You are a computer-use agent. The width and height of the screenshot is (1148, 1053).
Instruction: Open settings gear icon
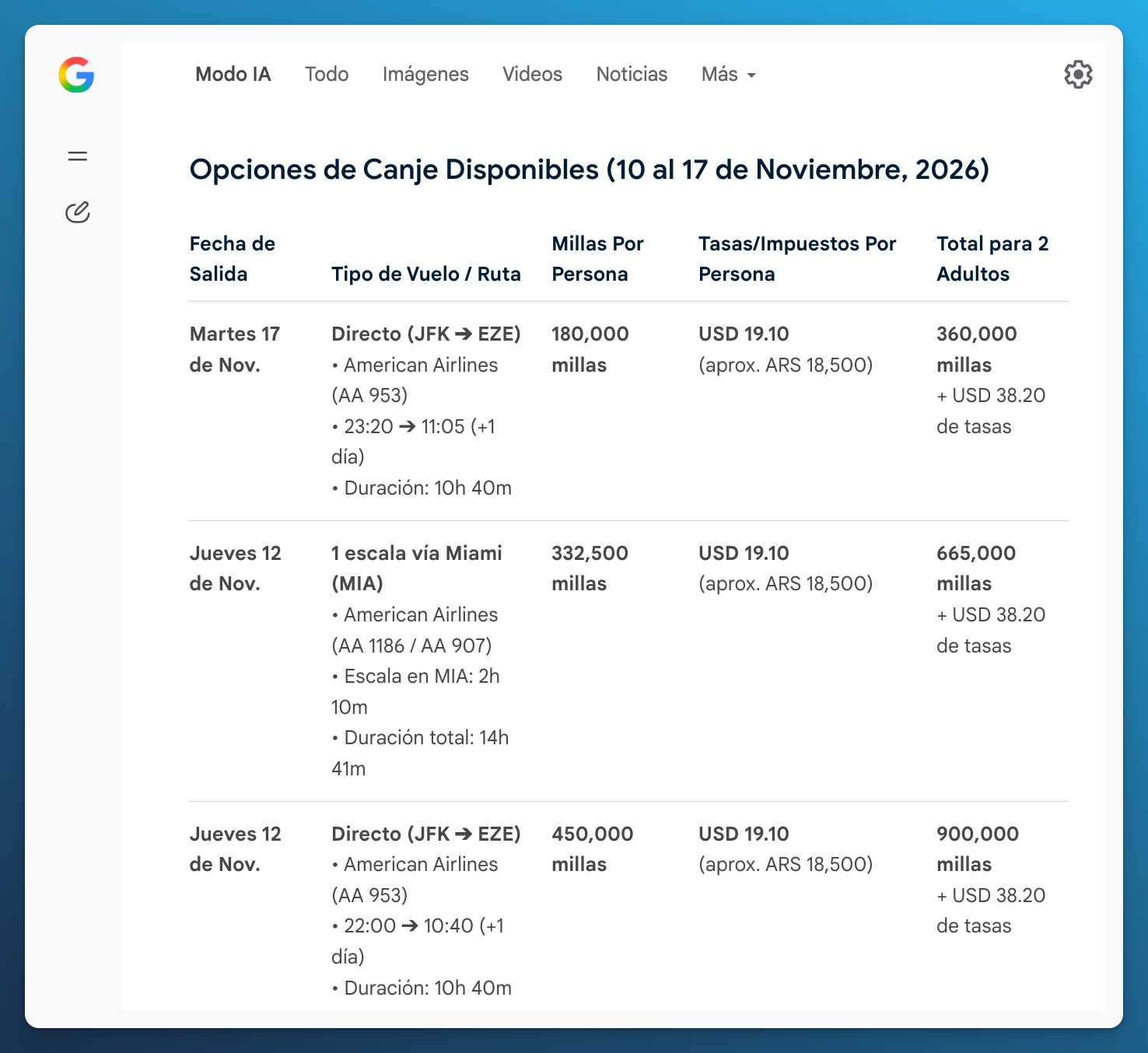[1078, 75]
